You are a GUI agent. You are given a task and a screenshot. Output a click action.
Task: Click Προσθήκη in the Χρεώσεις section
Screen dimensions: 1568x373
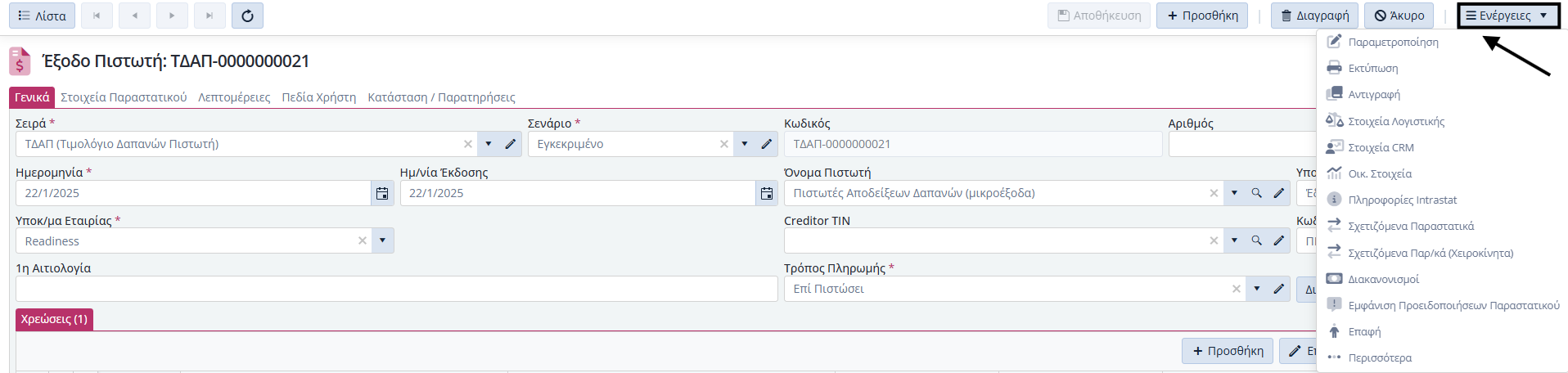point(1228,351)
